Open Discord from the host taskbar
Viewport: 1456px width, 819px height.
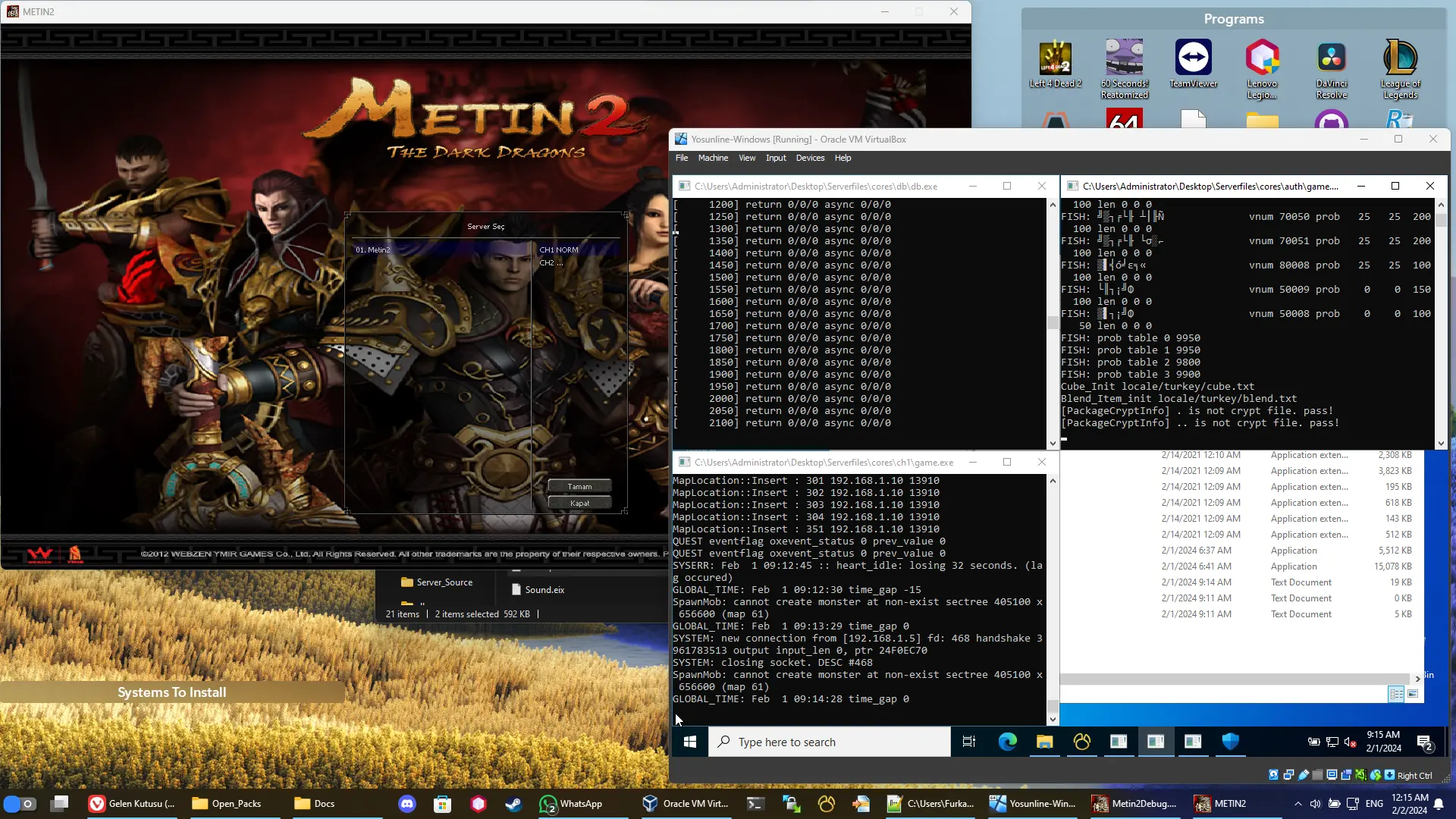pyautogui.click(x=407, y=804)
